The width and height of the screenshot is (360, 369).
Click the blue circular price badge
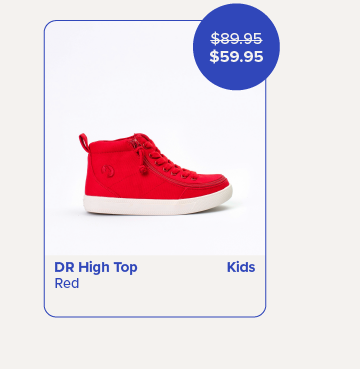236,47
